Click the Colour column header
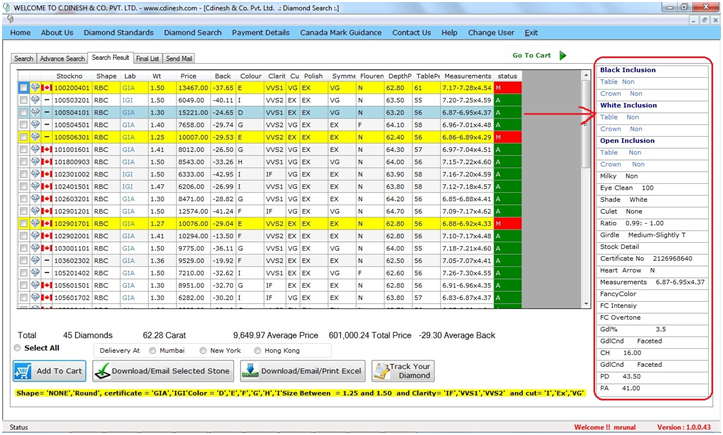The image size is (723, 435). tap(250, 76)
